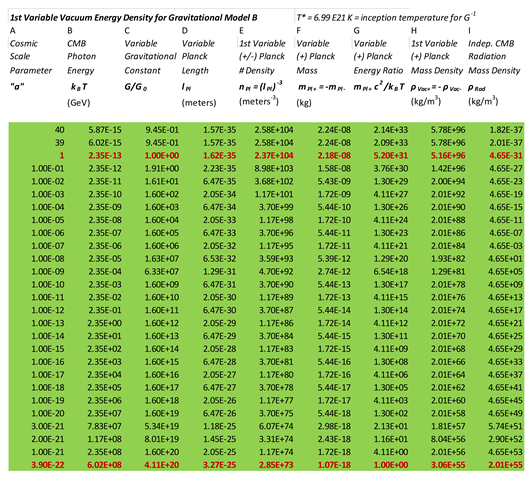Image resolution: width=531 pixels, height=480 pixels.
Task: Select the cell "3.00E-21"
Action: pyautogui.click(x=48, y=426)
